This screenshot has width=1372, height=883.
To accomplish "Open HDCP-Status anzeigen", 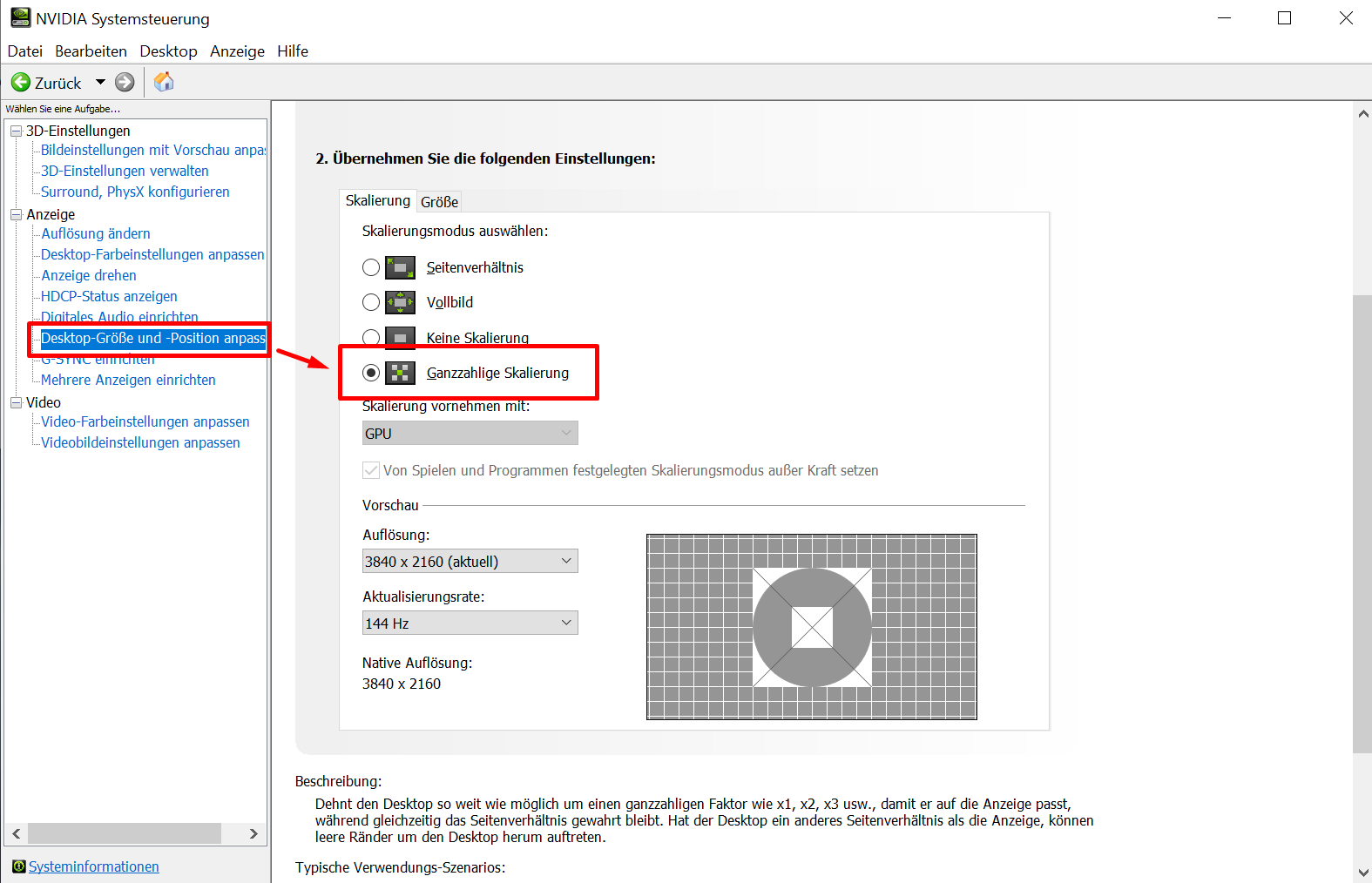I will tap(109, 296).
